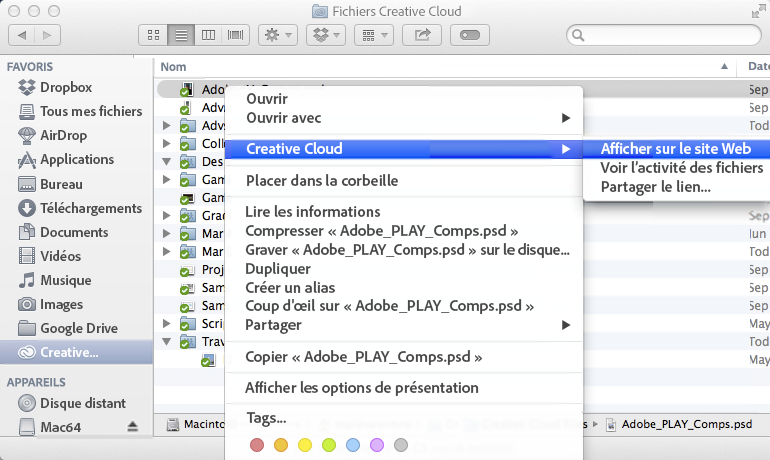The height and width of the screenshot is (460, 770).
Task: Choose Compresser « Adobe_PLAY_Comps.psd »
Action: [404, 231]
